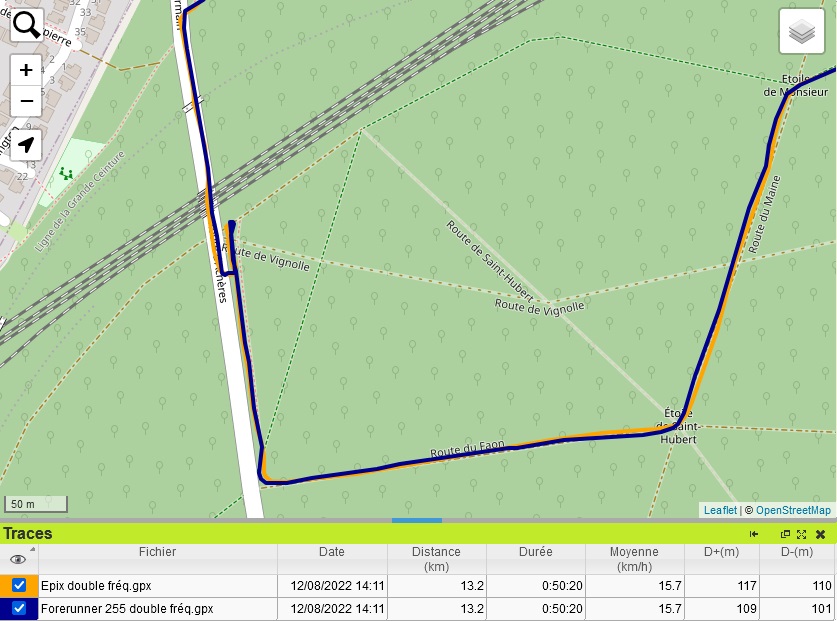The height and width of the screenshot is (621, 837).
Task: Click the collapse-to-left icon in Traces header
Action: 754,534
